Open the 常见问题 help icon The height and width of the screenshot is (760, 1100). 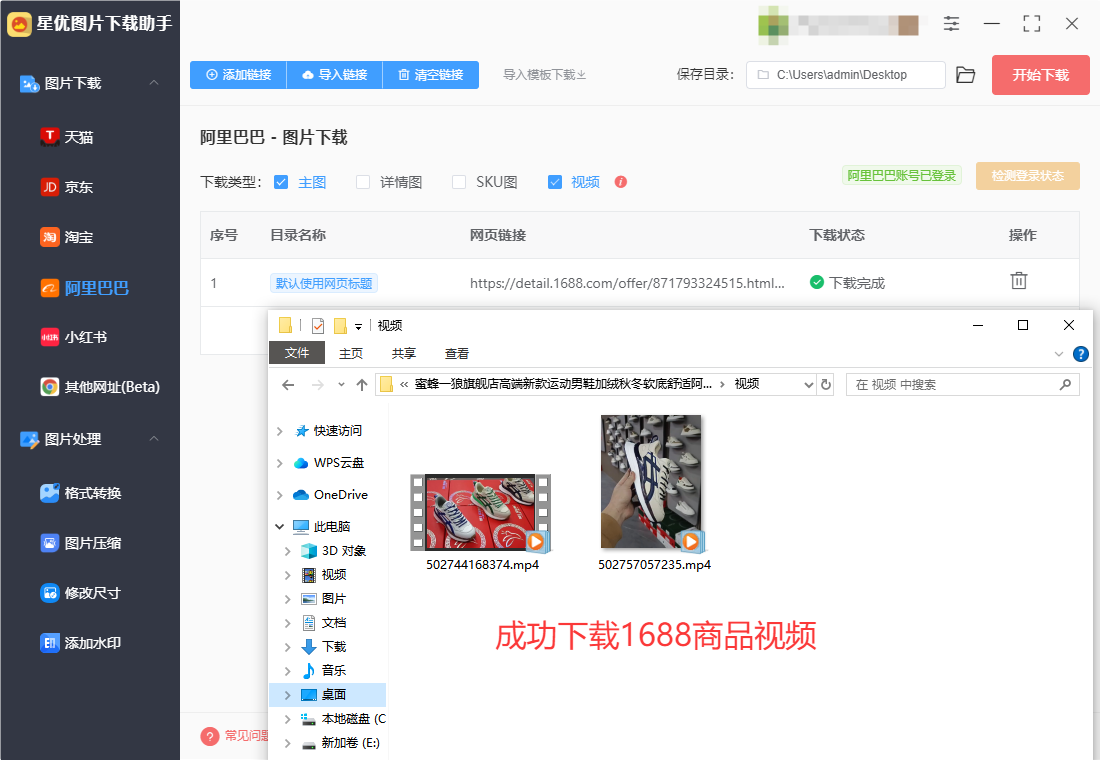click(210, 736)
